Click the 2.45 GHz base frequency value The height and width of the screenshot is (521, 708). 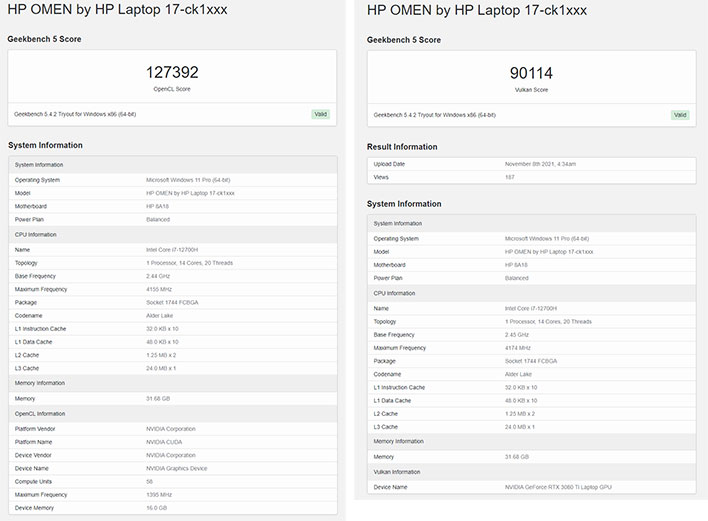(518, 335)
